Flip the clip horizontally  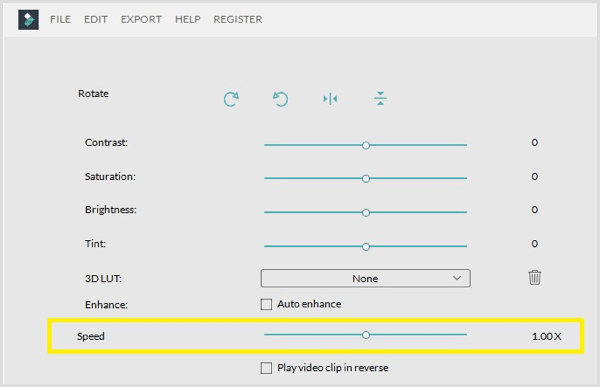(330, 99)
